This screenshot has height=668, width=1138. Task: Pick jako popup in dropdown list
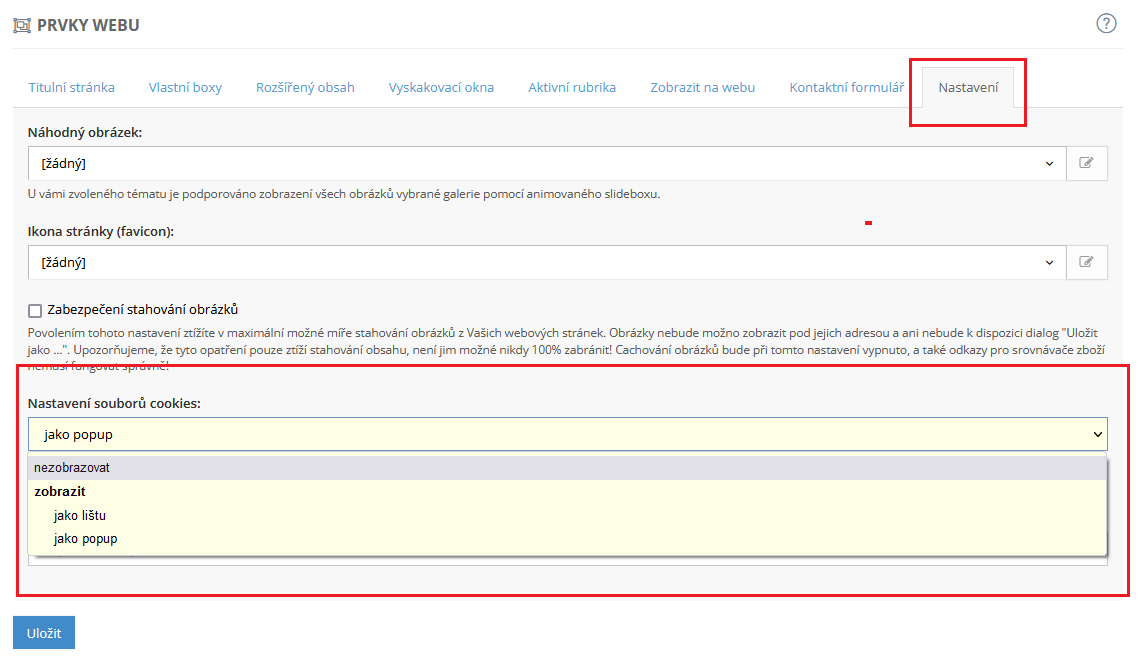tap(86, 538)
